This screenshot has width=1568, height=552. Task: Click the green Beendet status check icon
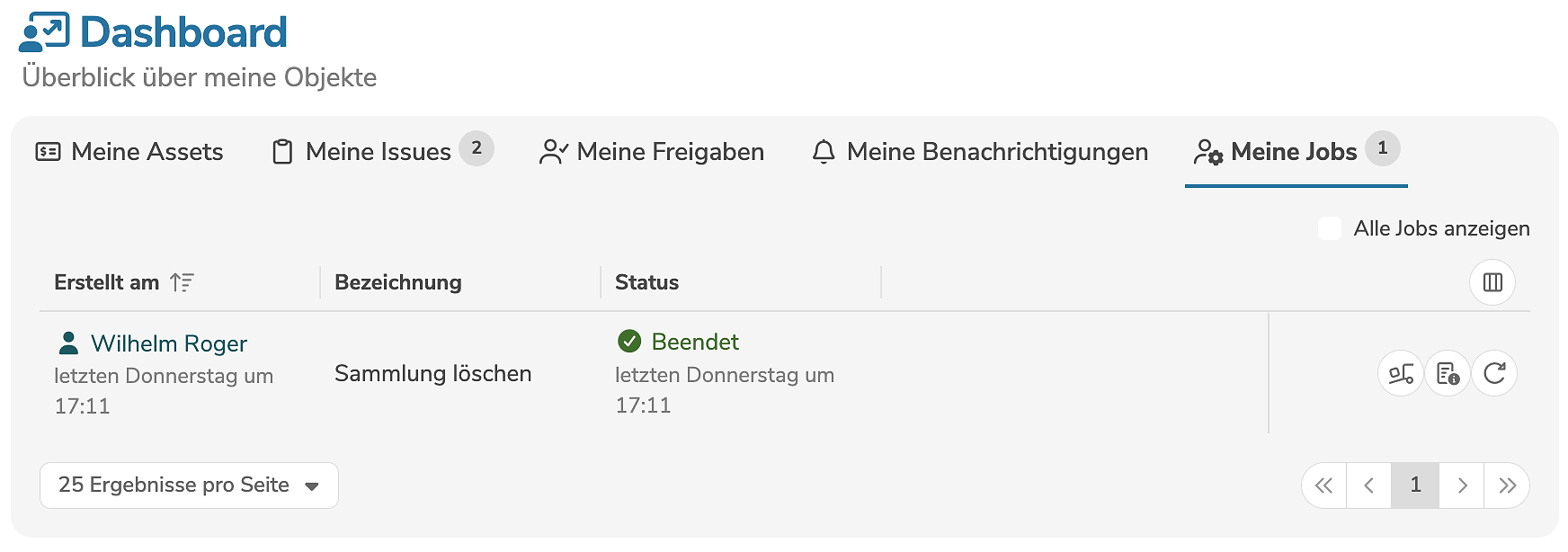point(628,342)
